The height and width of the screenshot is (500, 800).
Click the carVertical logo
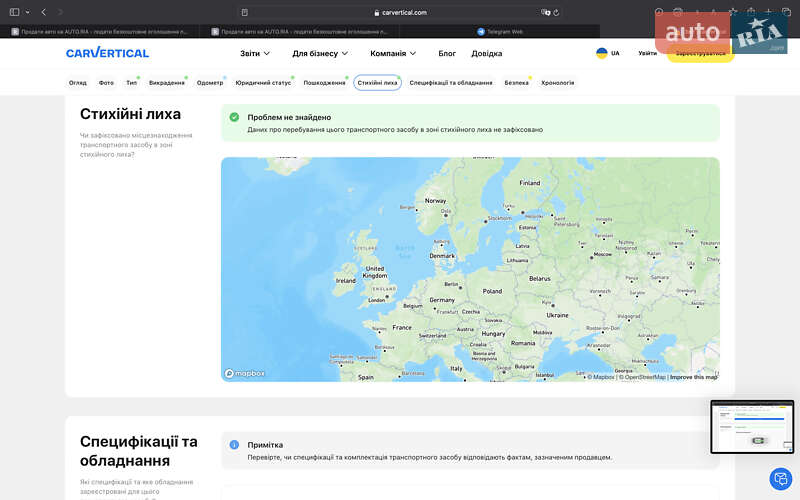pyautogui.click(x=107, y=53)
